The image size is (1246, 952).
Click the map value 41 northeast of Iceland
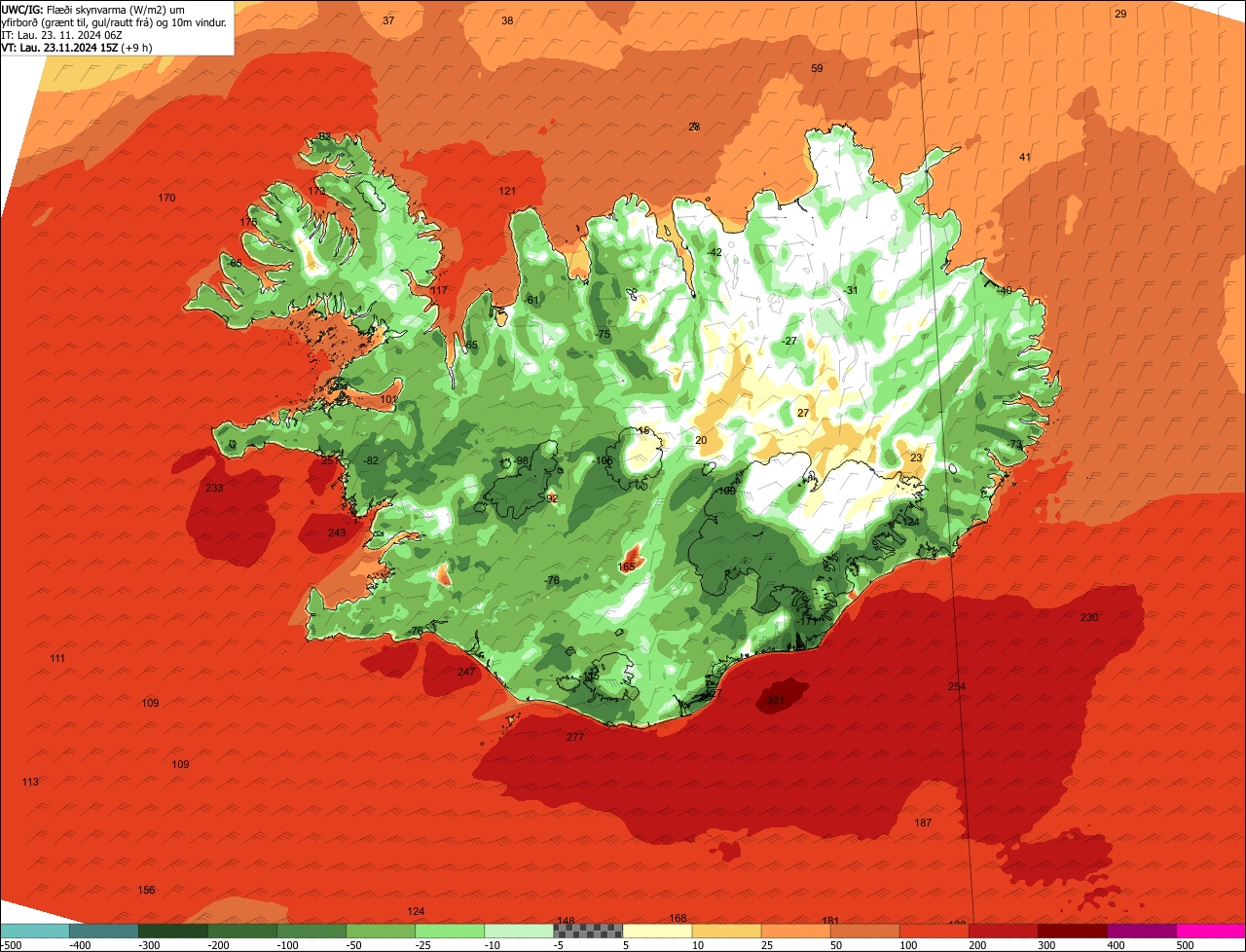(1025, 157)
